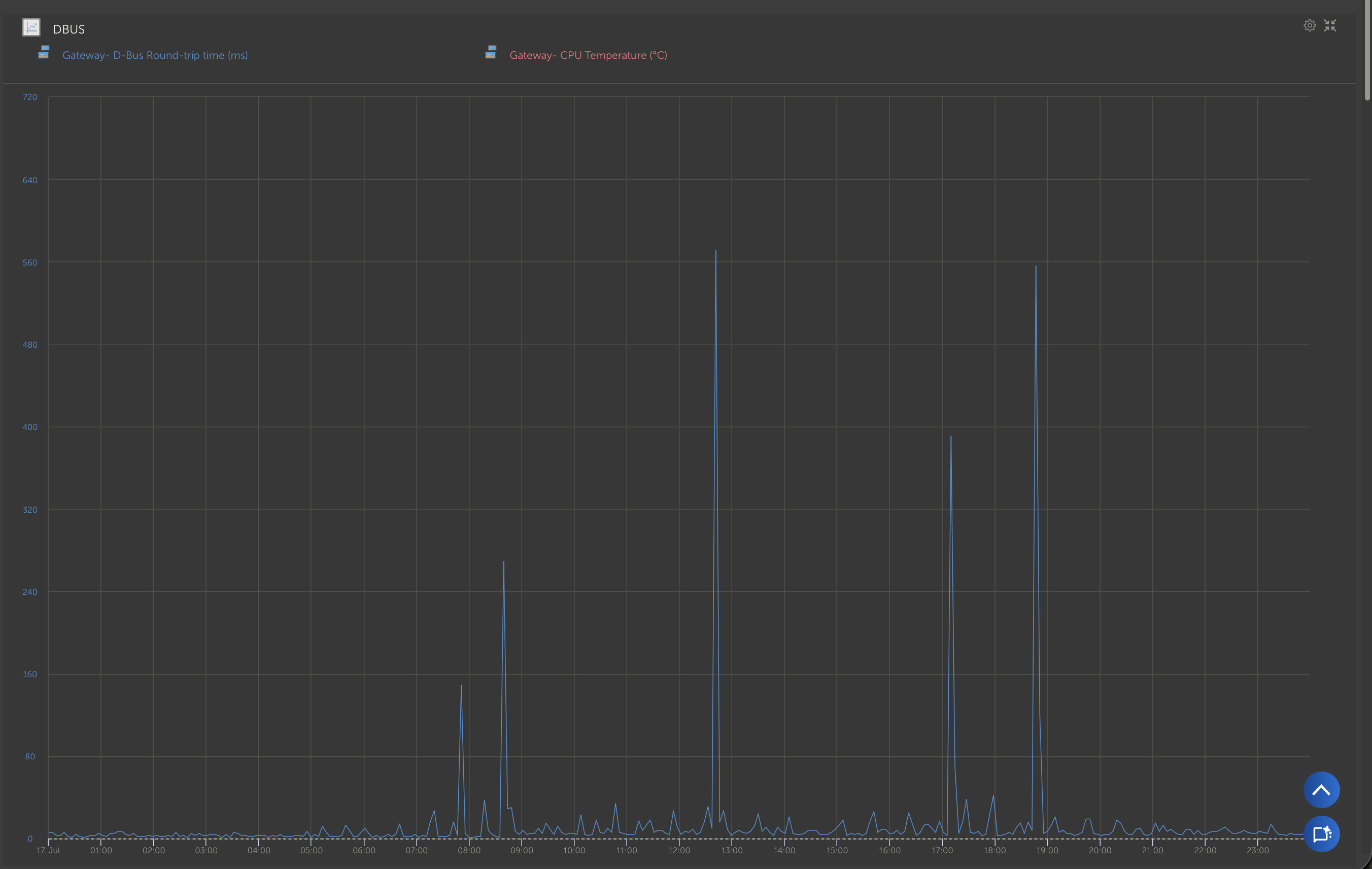Toggle the D-Bus Round-trip time series
This screenshot has width=1372, height=869.
pyautogui.click(x=155, y=55)
